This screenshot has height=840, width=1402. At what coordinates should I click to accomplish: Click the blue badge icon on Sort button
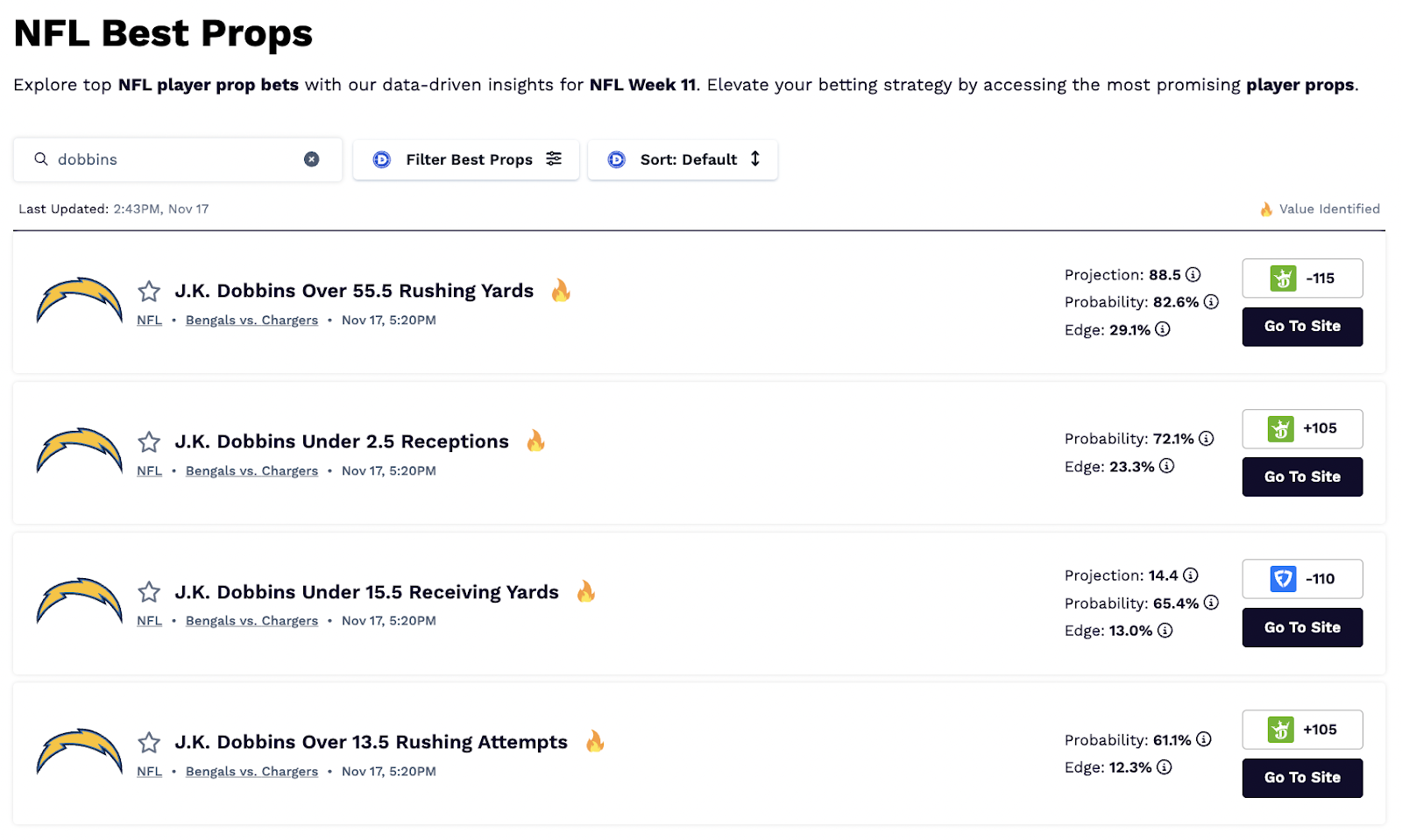pos(616,159)
